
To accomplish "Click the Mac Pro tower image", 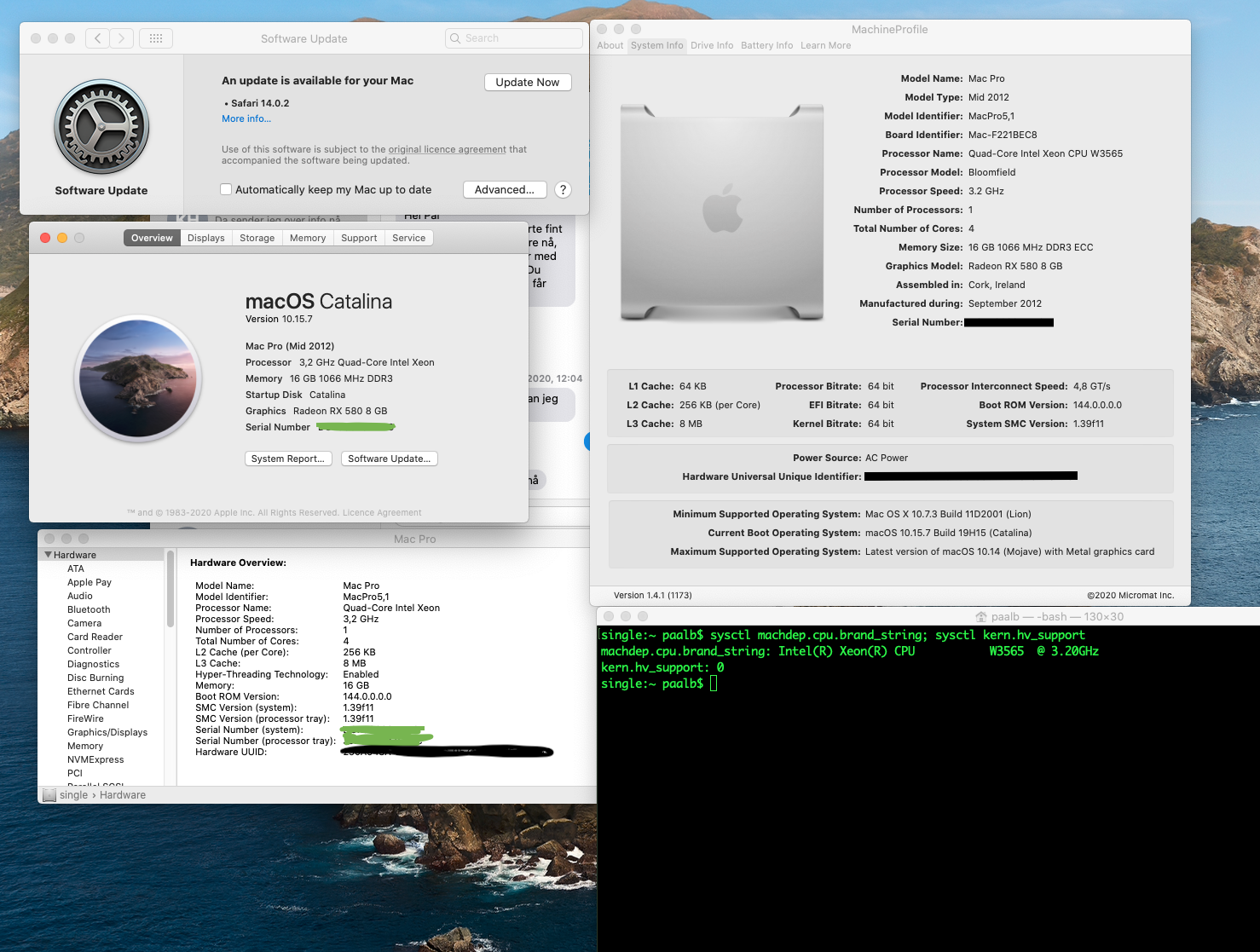I will (x=722, y=213).
